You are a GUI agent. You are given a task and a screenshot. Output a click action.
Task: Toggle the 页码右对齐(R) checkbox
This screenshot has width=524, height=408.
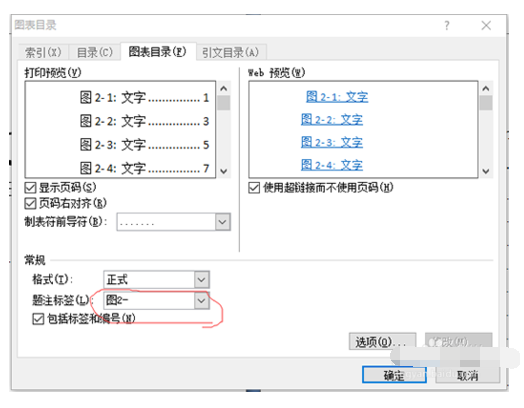coord(30,203)
